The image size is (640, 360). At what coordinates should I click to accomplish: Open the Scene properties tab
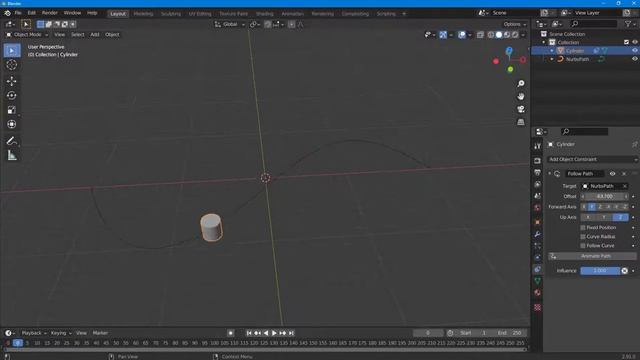(538, 196)
